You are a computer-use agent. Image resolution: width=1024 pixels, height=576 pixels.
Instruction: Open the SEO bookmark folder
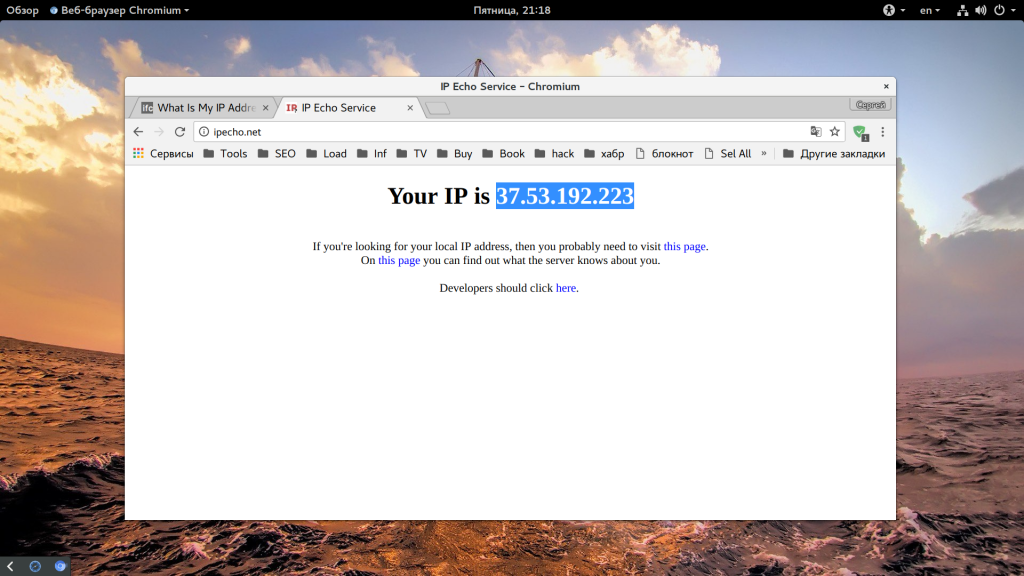[276, 153]
